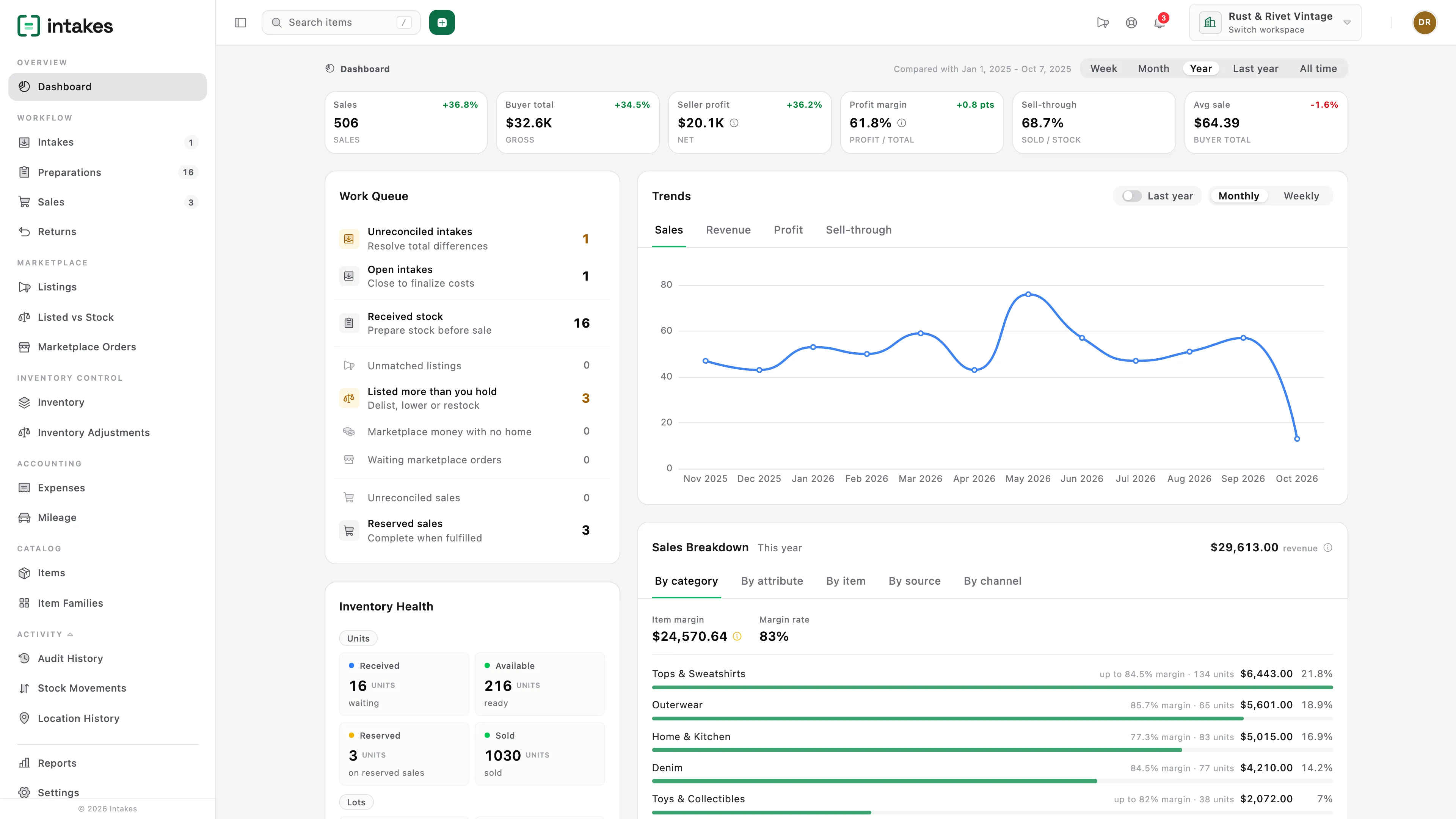
Task: Click the Reserved sales cart icon
Action: 349,531
